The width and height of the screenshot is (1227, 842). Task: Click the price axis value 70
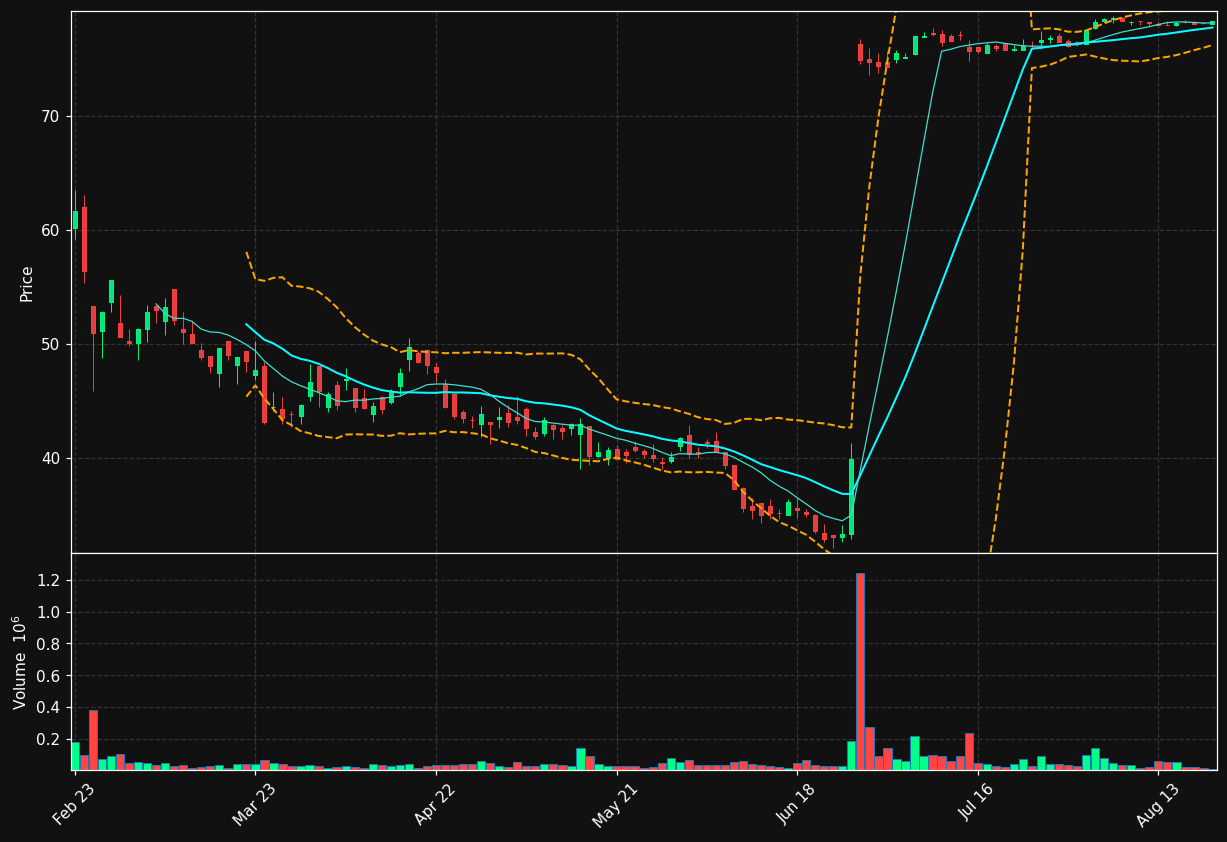50,116
